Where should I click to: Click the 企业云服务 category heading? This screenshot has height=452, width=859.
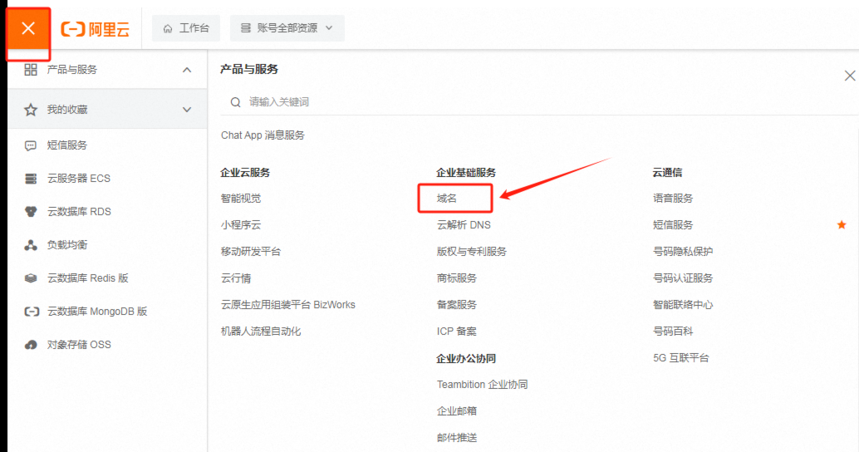click(245, 173)
